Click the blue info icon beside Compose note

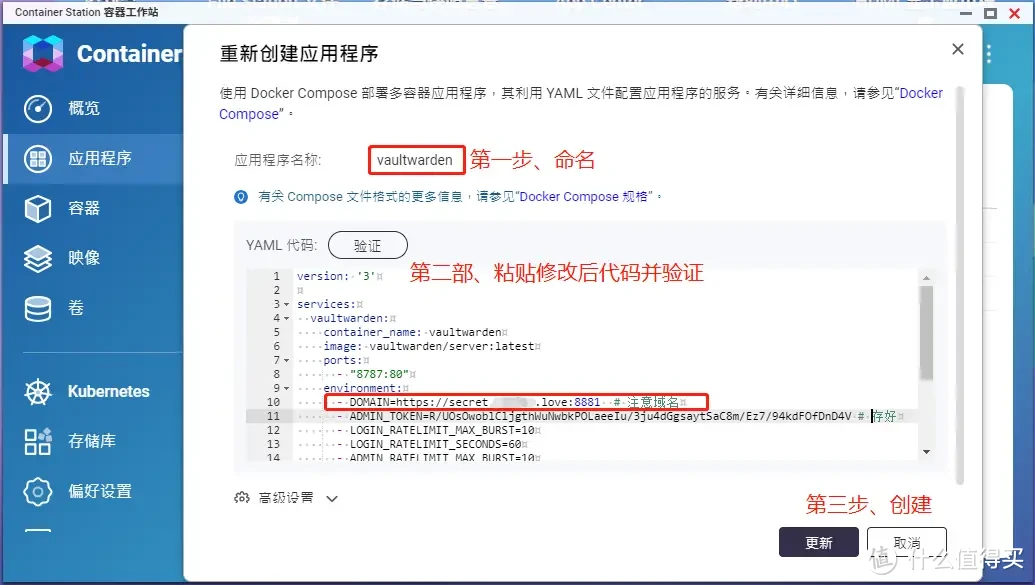click(241, 196)
